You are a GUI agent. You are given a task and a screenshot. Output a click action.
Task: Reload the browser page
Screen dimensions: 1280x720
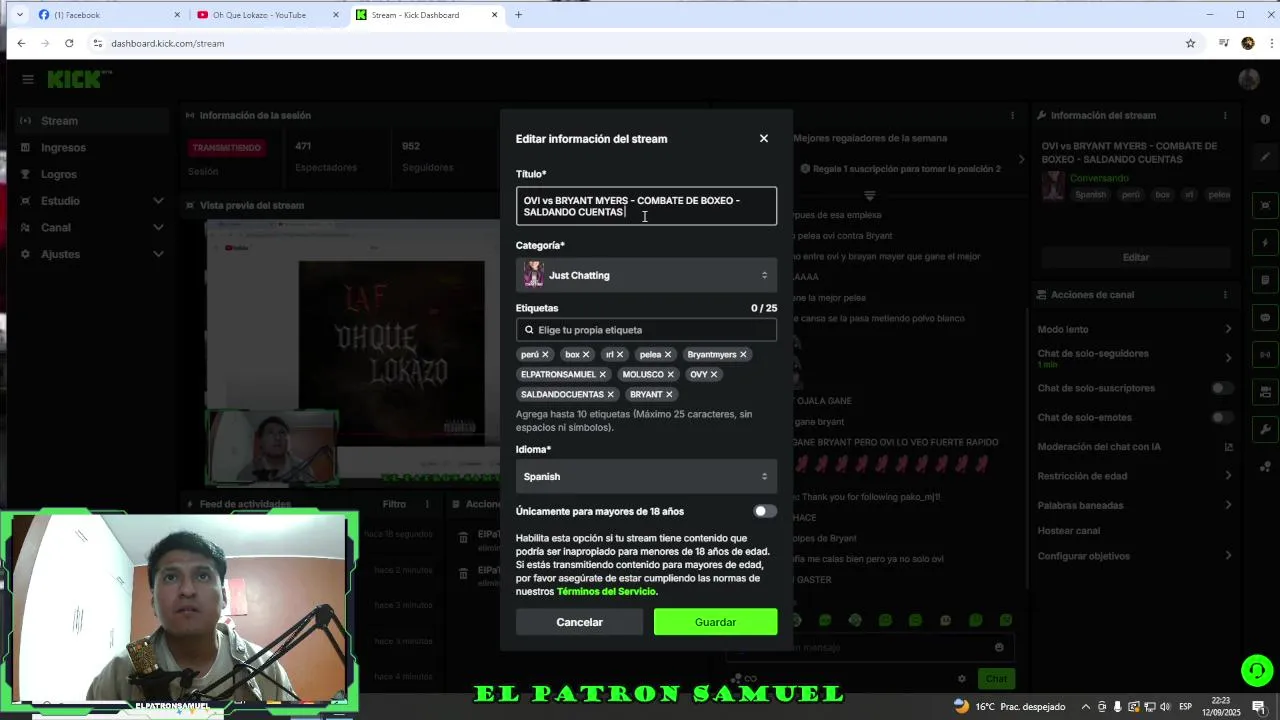pyautogui.click(x=69, y=43)
